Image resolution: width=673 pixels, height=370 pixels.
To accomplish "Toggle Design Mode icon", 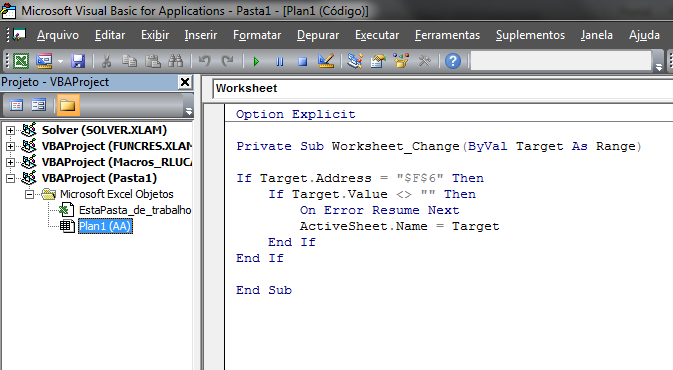I will pyautogui.click(x=326, y=61).
